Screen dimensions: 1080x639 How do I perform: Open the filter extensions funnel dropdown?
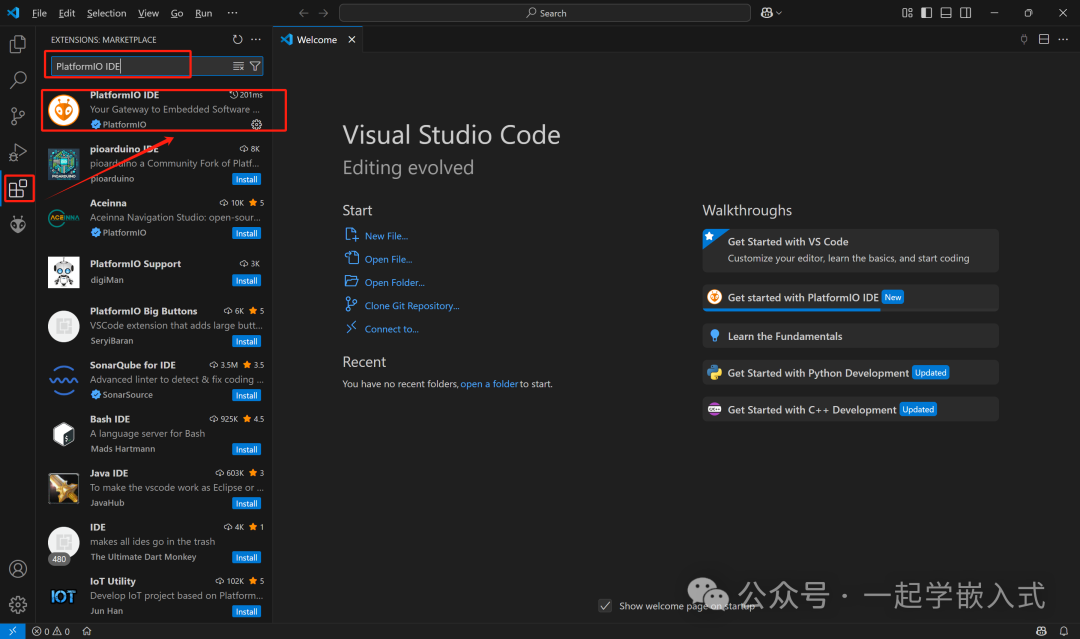point(257,64)
